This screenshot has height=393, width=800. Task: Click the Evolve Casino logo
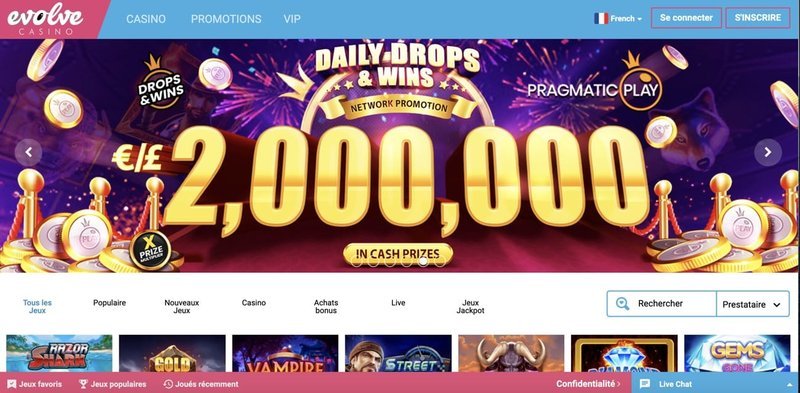(x=45, y=19)
